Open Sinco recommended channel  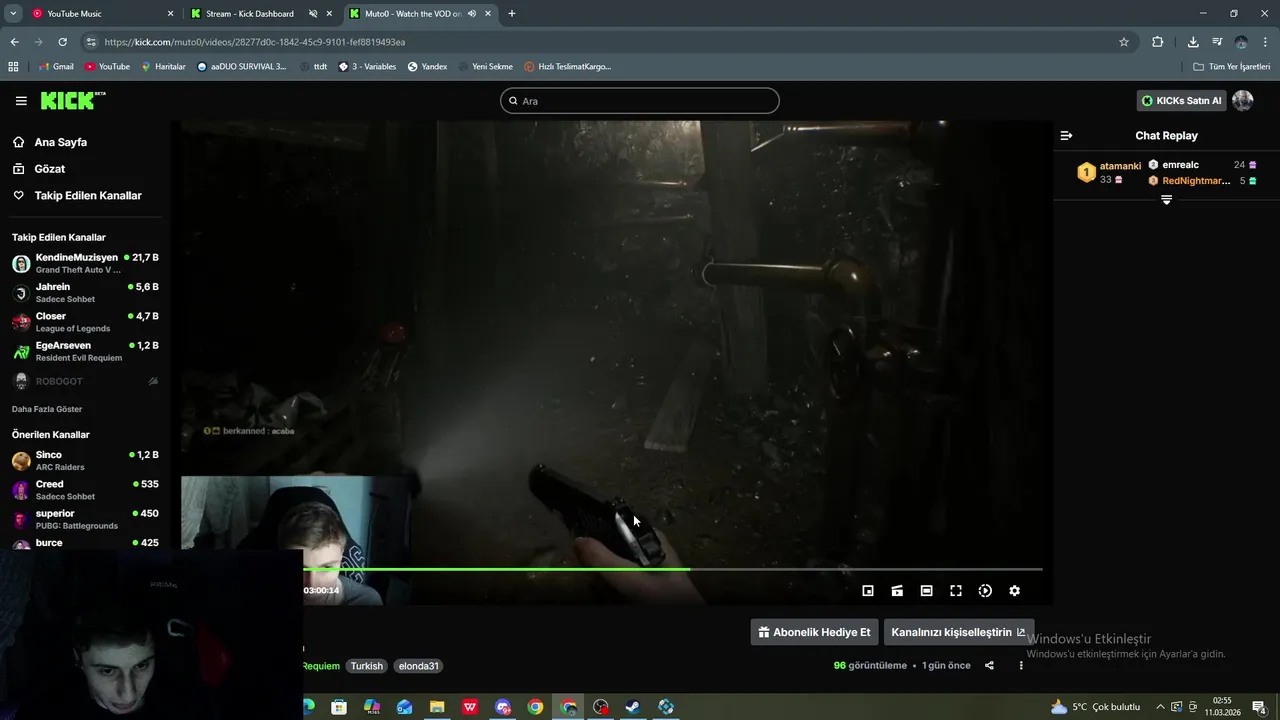(85, 461)
